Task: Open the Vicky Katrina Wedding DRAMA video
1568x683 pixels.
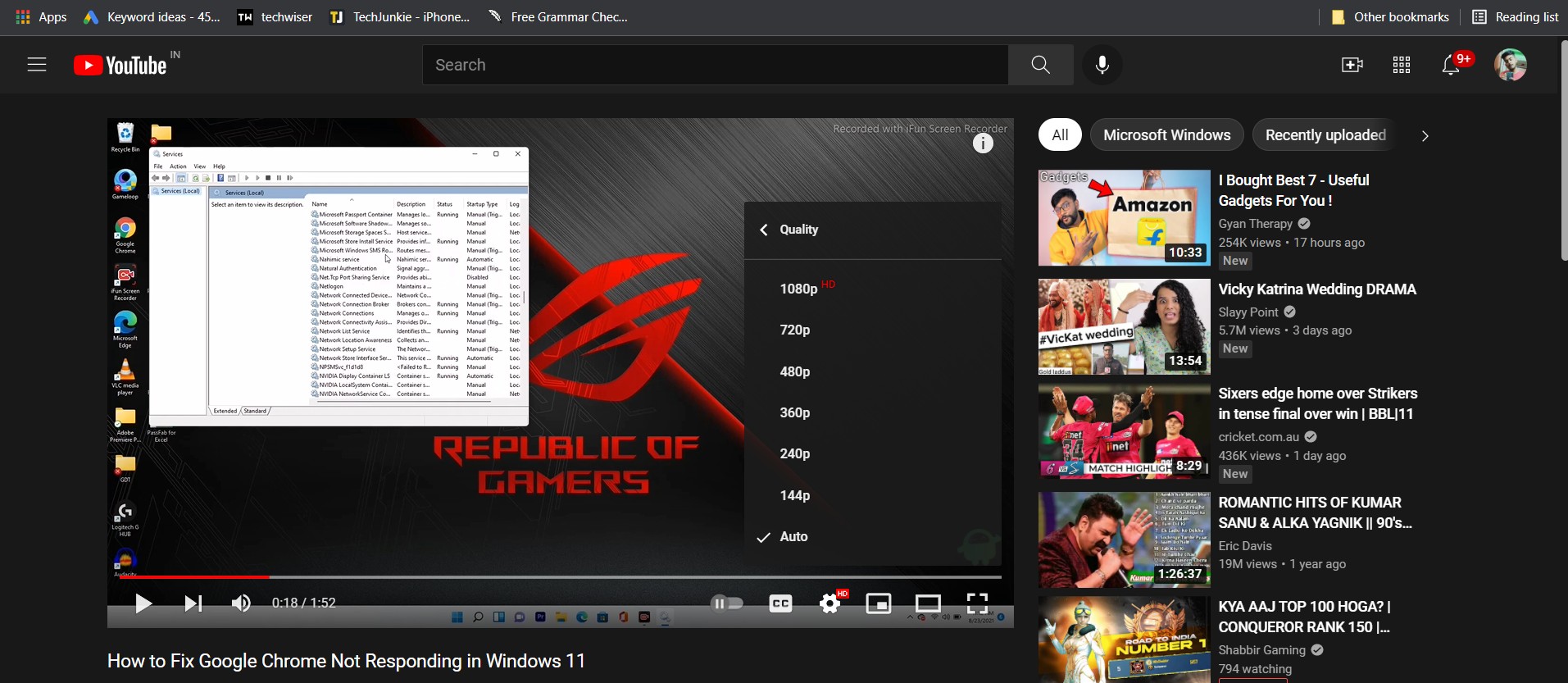Action: tap(1317, 289)
